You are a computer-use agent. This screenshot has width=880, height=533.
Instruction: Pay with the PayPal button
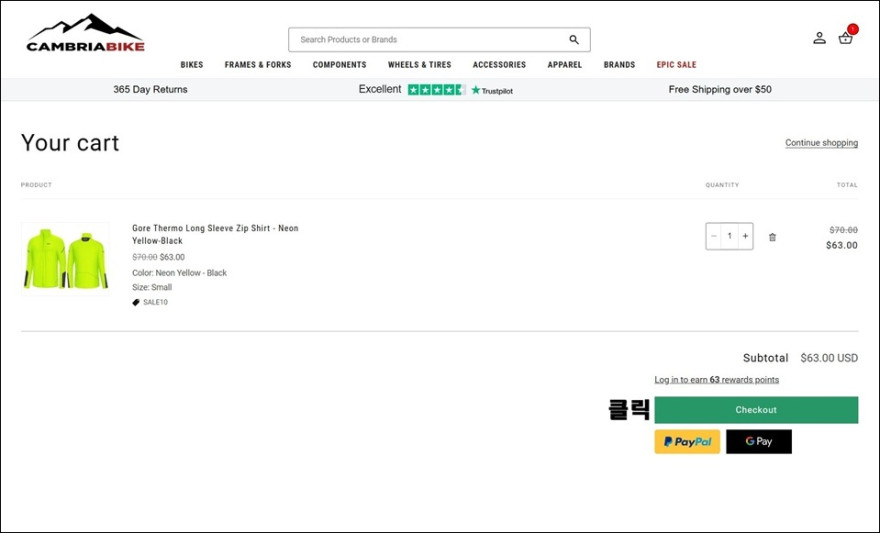click(x=687, y=442)
